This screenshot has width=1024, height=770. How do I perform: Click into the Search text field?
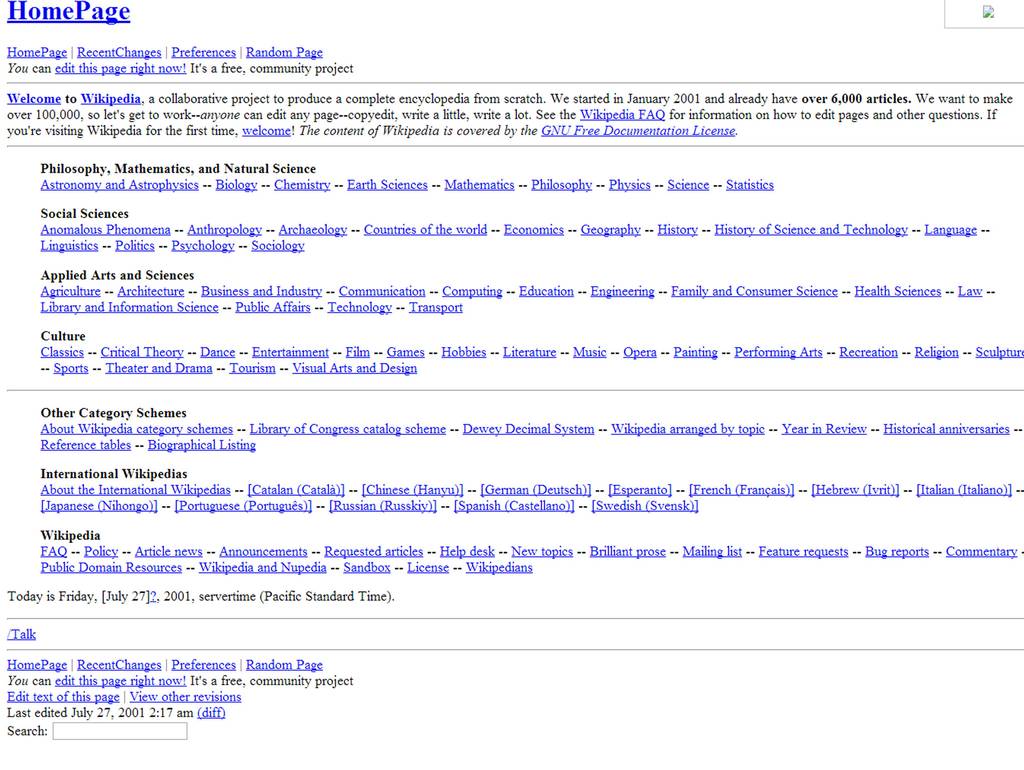click(x=119, y=732)
